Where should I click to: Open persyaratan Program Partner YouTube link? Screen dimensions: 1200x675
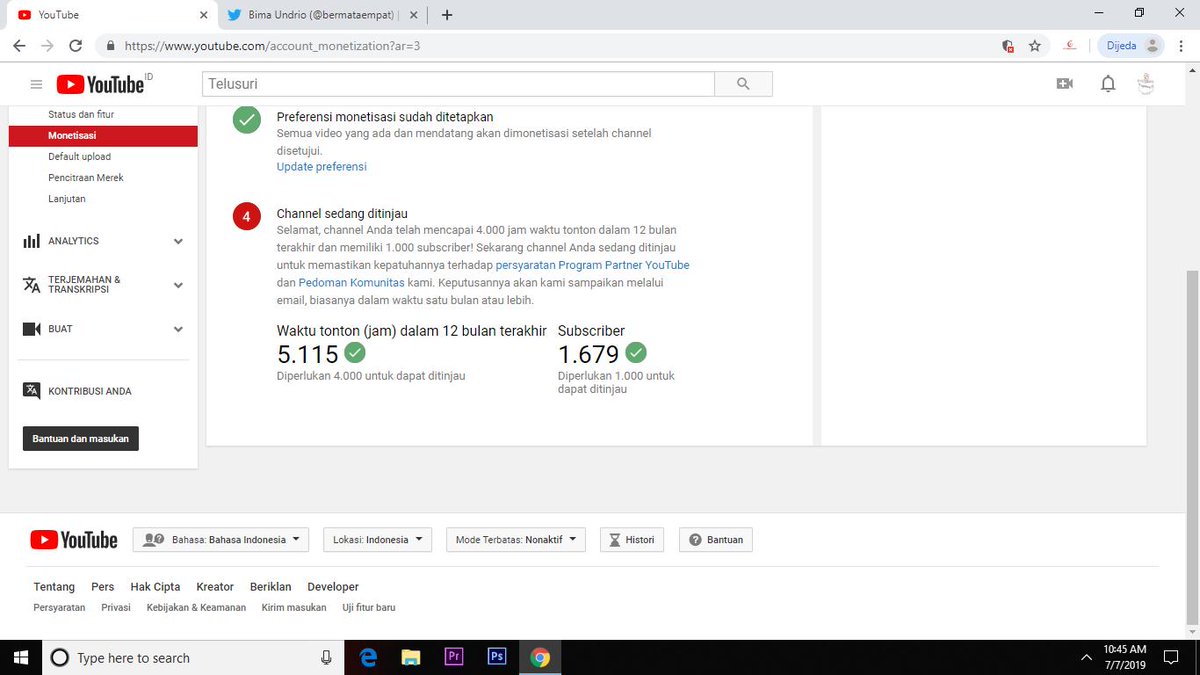(x=593, y=266)
